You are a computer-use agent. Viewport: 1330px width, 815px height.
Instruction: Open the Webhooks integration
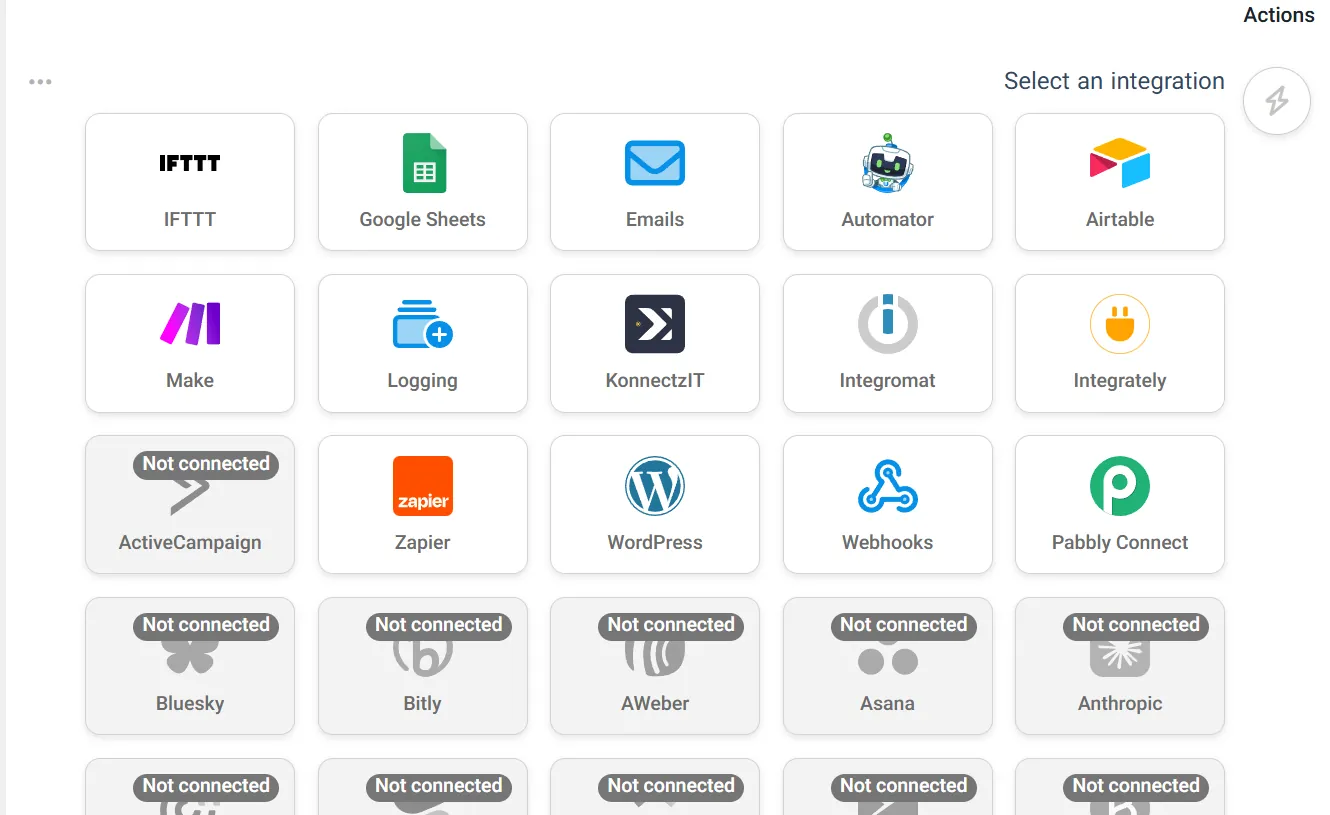[x=887, y=504]
